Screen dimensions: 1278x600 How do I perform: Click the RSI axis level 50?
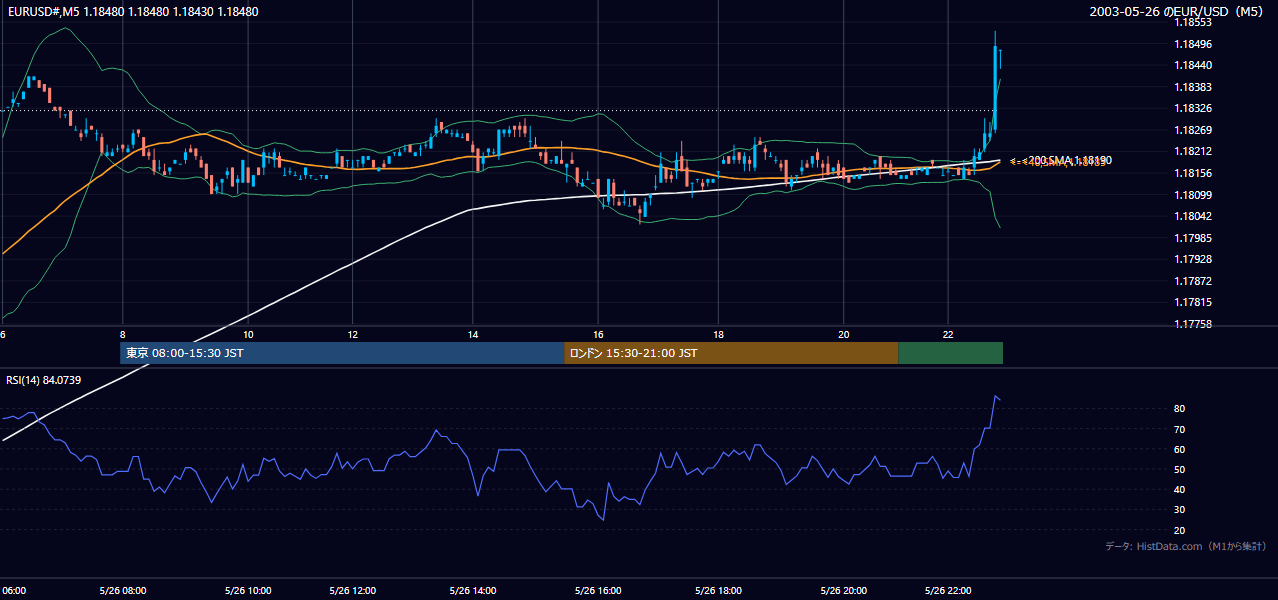(x=1179, y=469)
